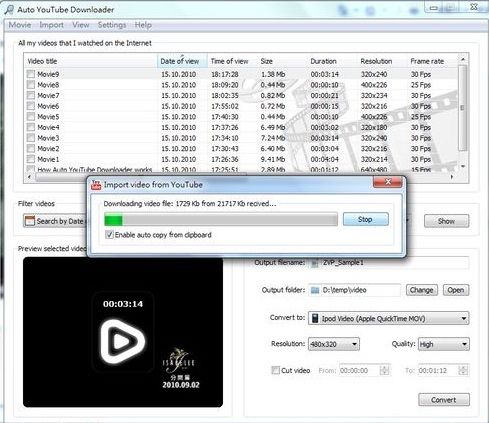The height and width of the screenshot is (423, 489).
Task: Click the horizontal scrollbar right arrow
Action: 452,177
